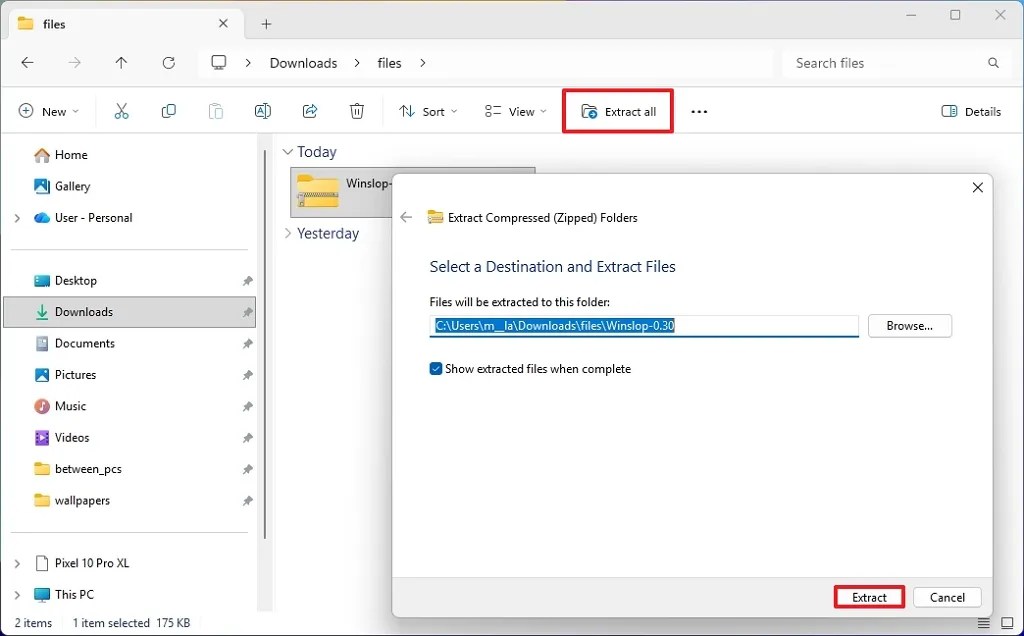Open the View dropdown
Viewport: 1024px width, 636px height.
point(513,111)
